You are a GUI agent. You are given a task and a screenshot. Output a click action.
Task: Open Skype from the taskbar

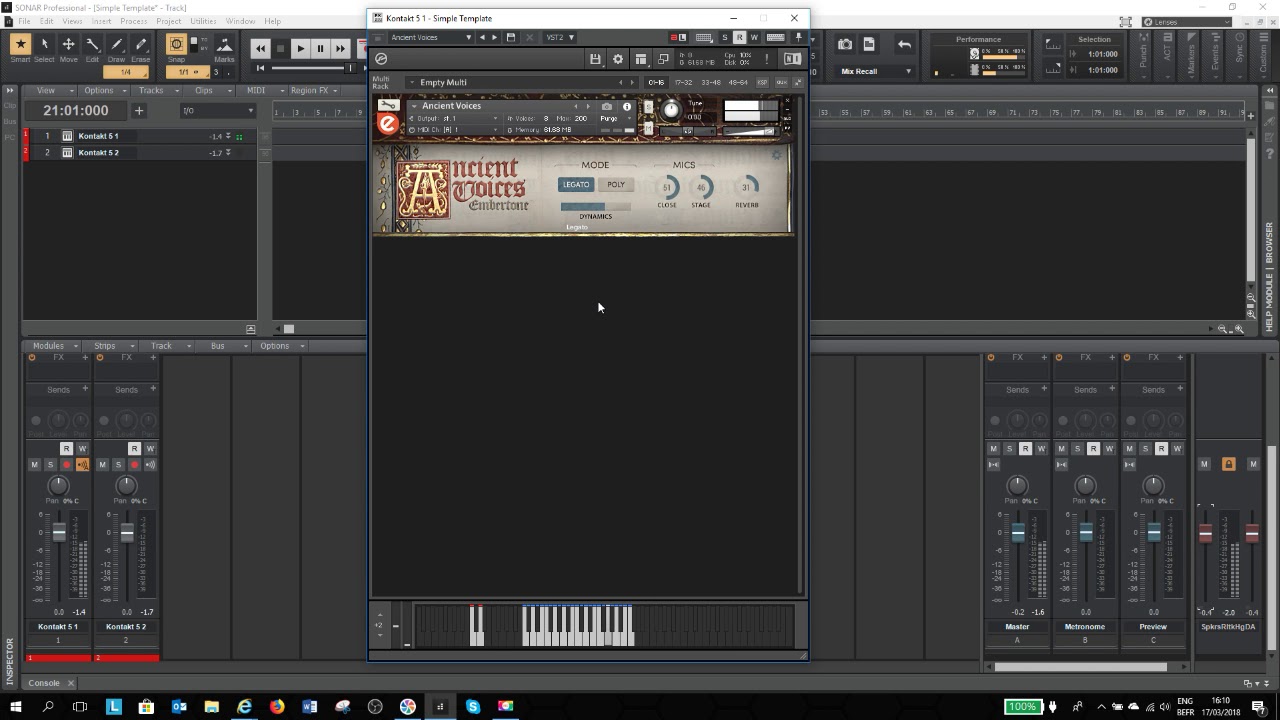473,707
